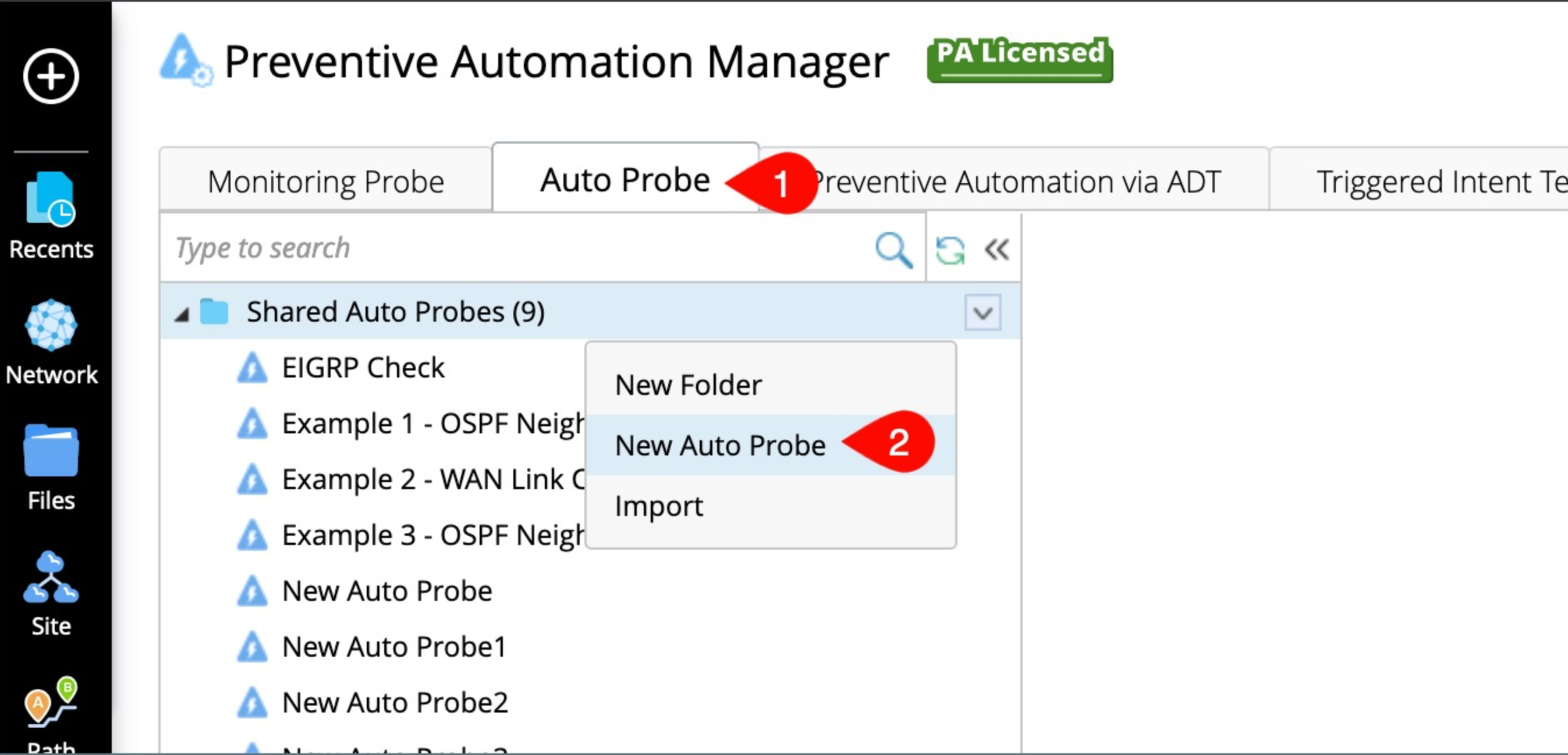Click the magnifier search icon

tap(893, 250)
